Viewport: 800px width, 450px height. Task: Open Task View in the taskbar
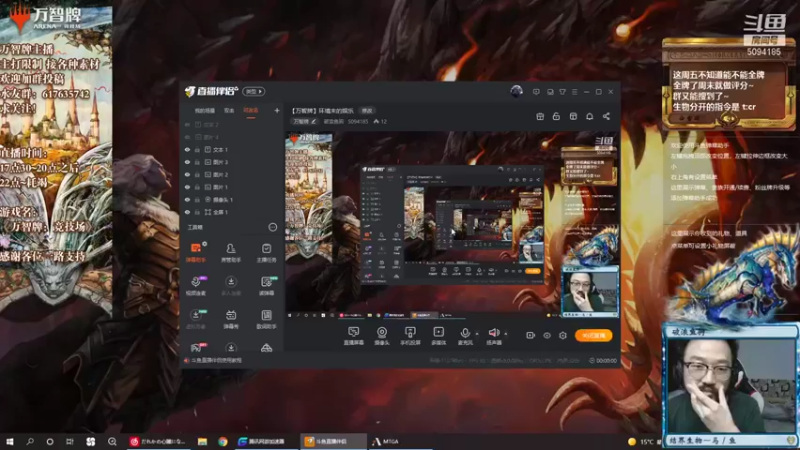pos(70,441)
